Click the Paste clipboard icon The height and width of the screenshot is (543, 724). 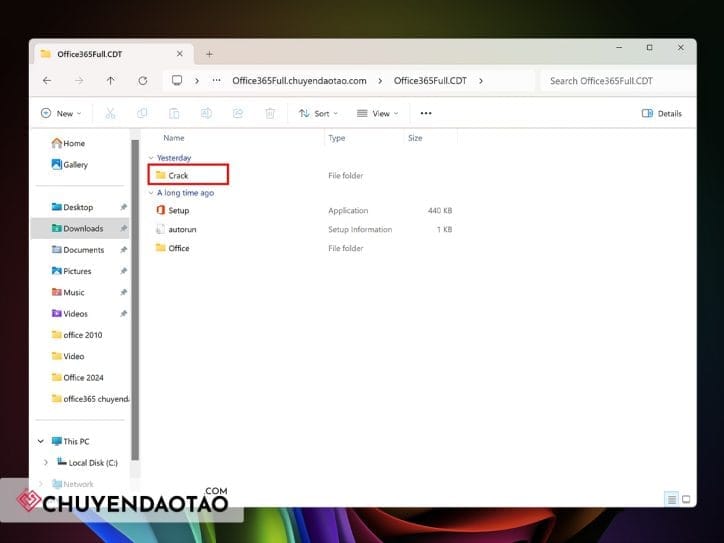tap(174, 113)
